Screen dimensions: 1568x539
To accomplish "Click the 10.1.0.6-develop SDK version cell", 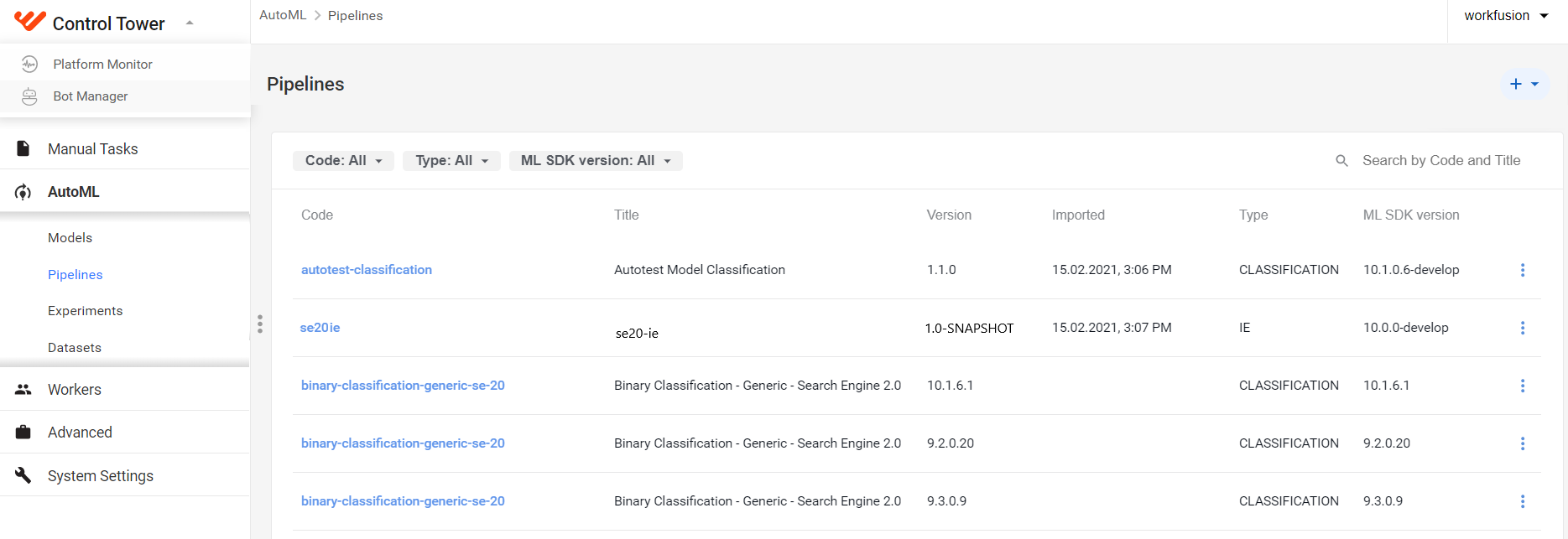I will coord(1411,270).
